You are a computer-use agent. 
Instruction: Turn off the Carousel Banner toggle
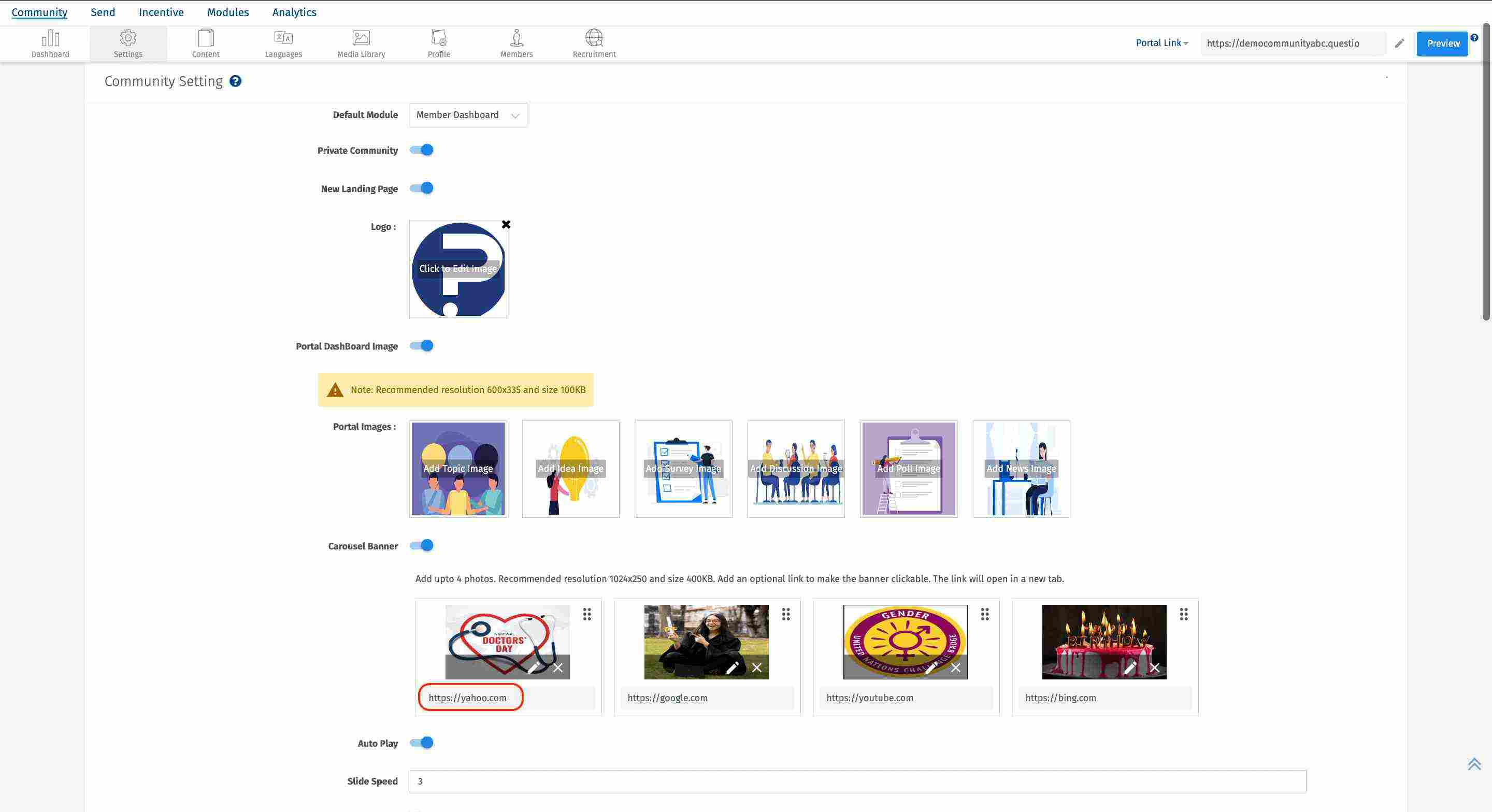pyautogui.click(x=422, y=546)
